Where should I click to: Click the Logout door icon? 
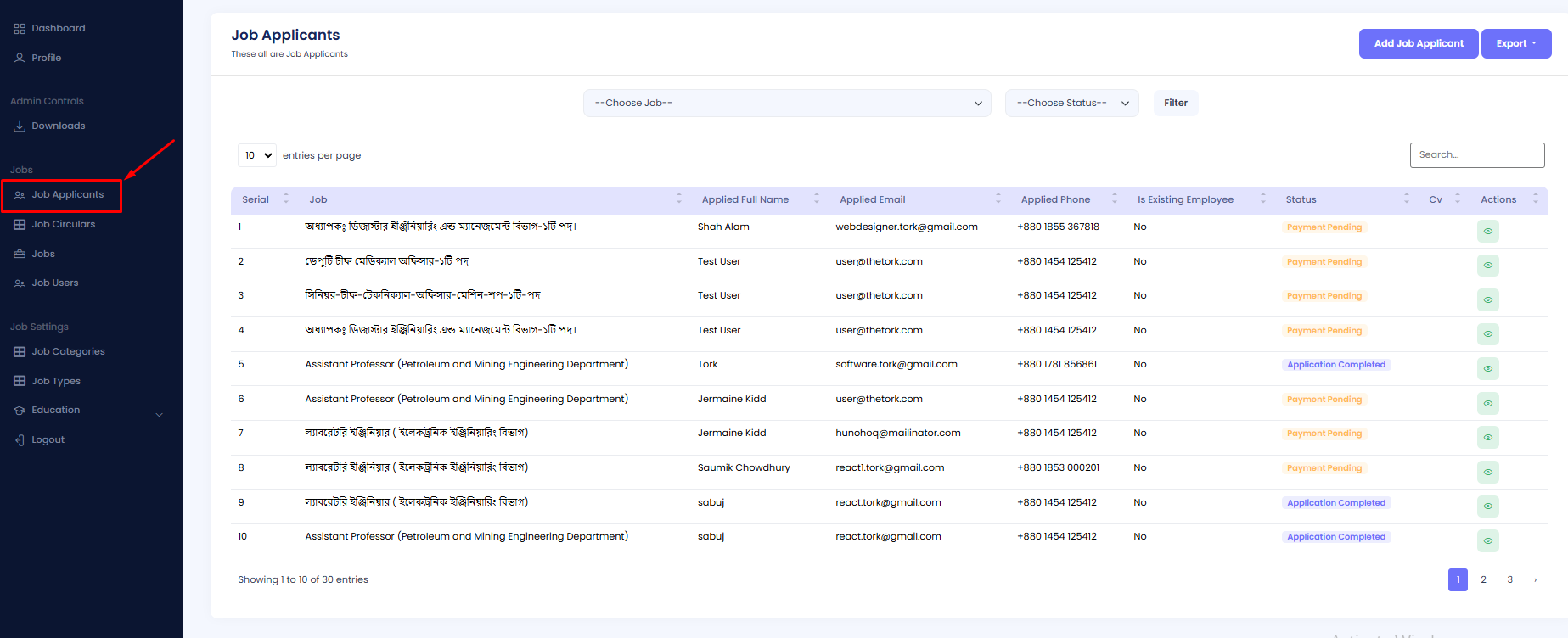pos(20,440)
